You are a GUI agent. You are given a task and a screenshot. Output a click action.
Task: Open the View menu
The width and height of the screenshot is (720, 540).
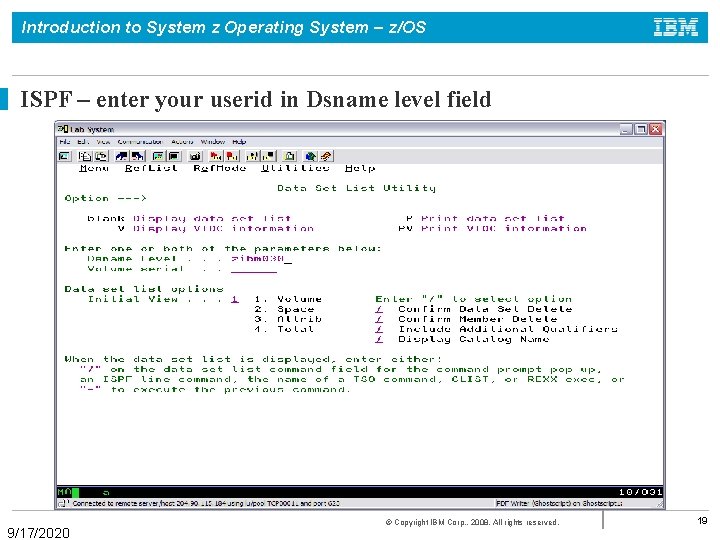[103, 141]
